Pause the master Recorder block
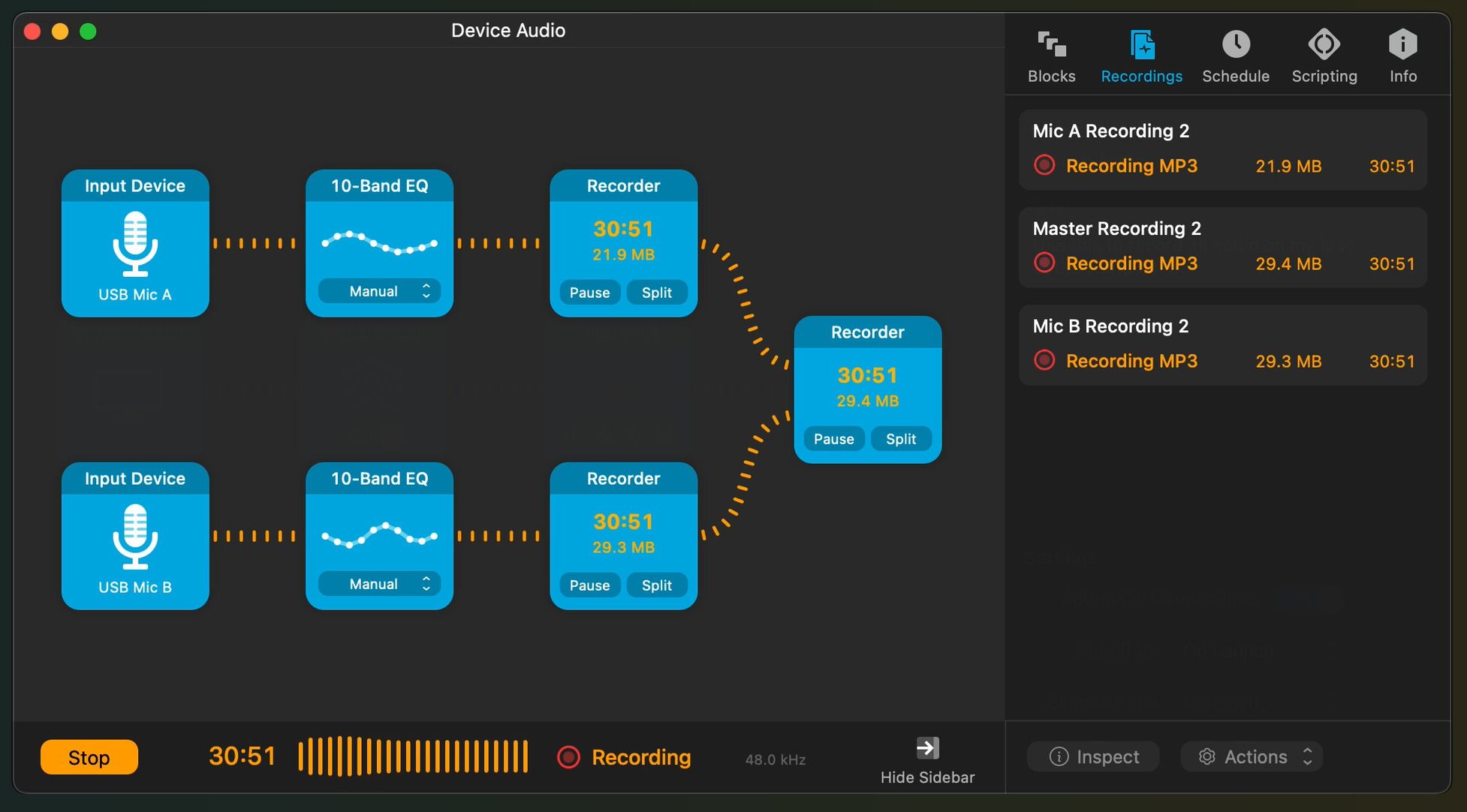The height and width of the screenshot is (812, 1467). [833, 439]
